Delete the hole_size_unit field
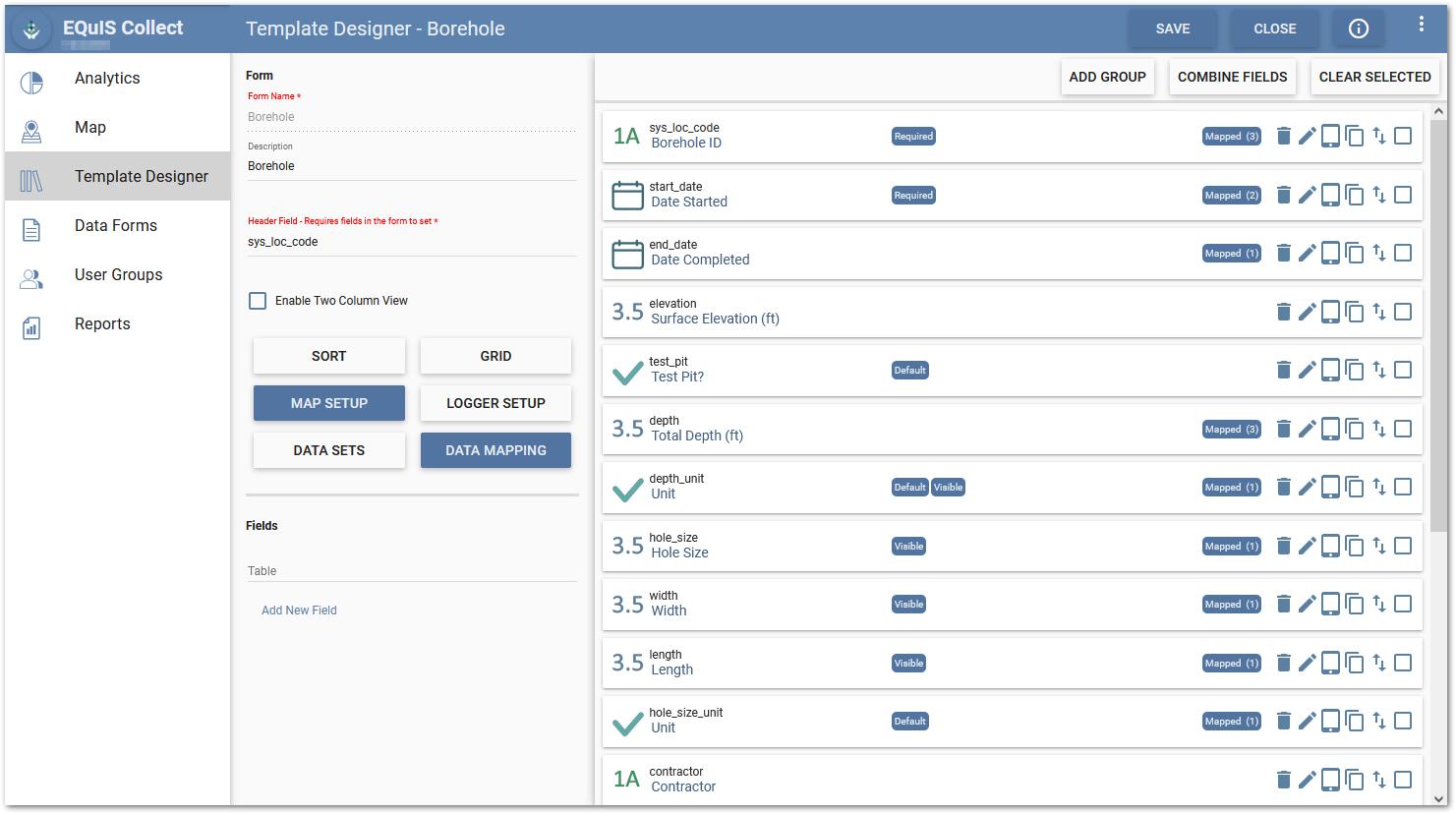Image resolution: width=1456 pixels, height=814 pixels. (x=1283, y=721)
